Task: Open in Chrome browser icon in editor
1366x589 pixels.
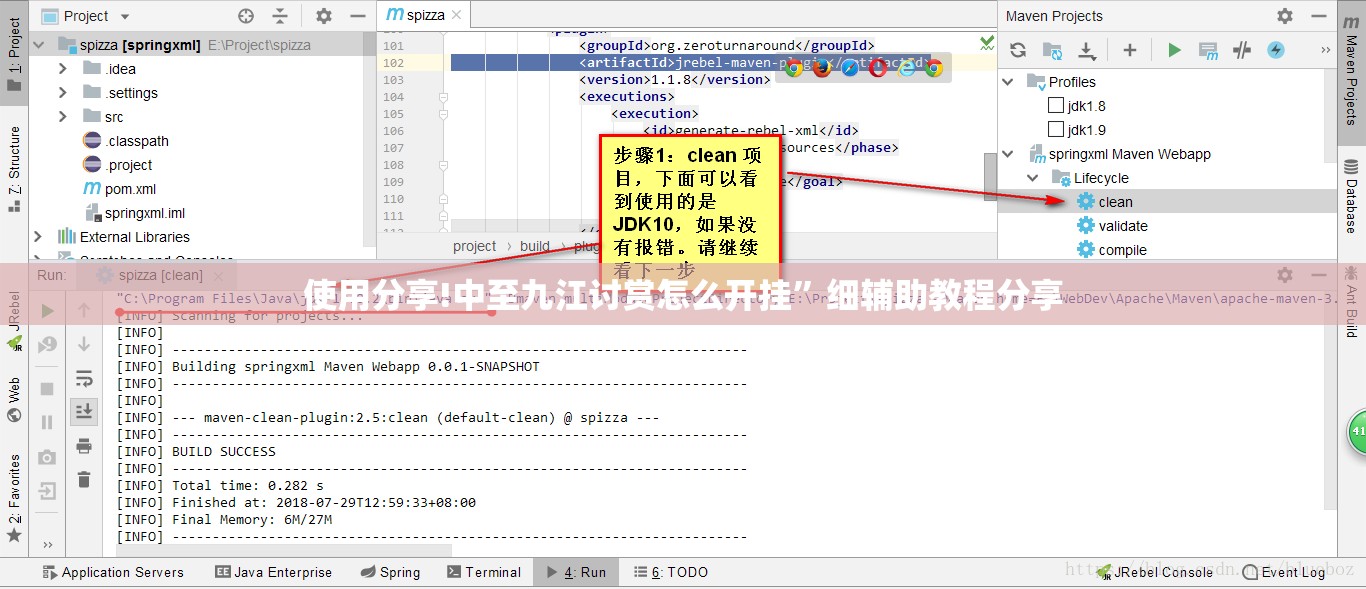Action: pyautogui.click(x=795, y=68)
